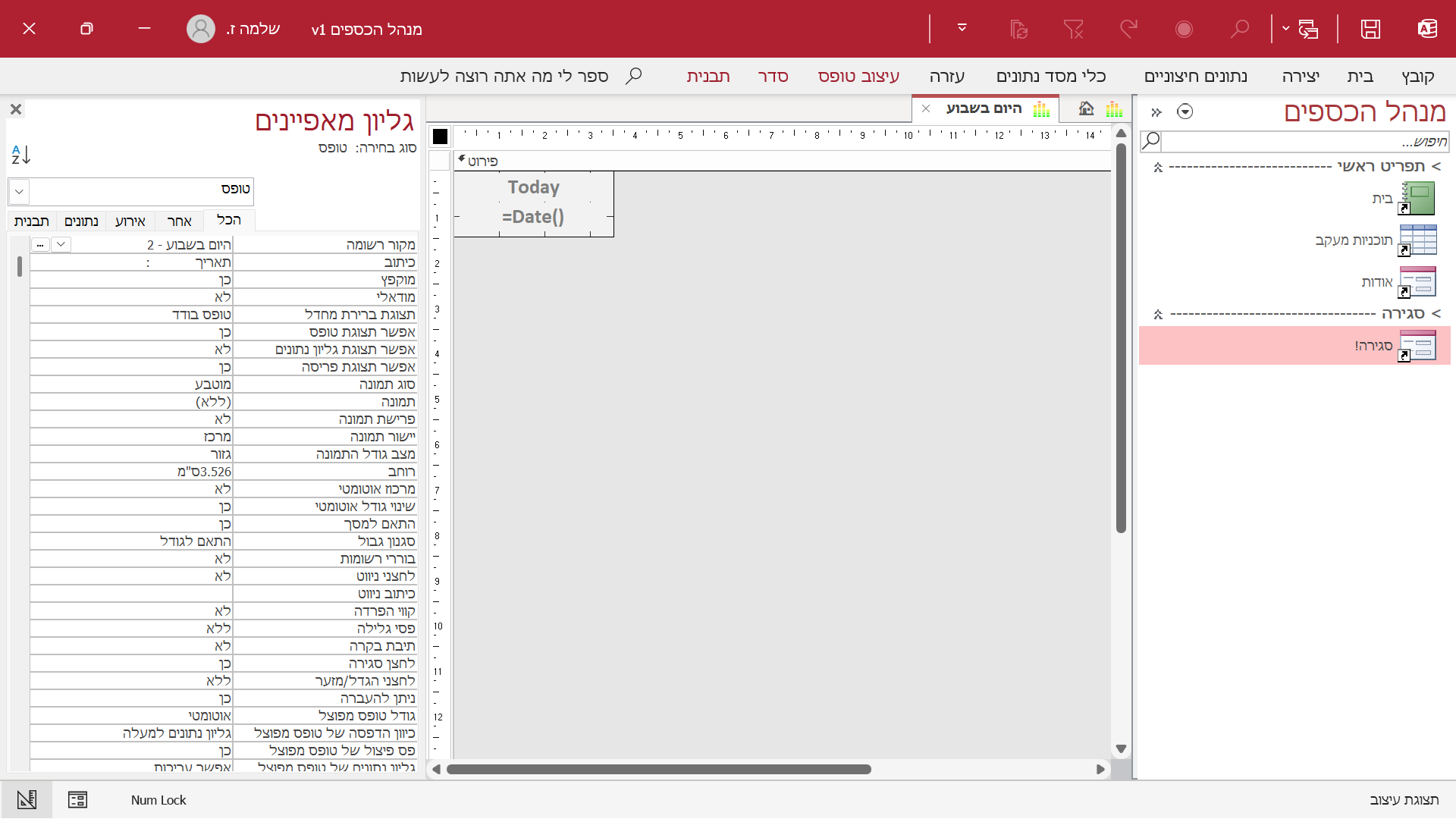The height and width of the screenshot is (819, 1456).
Task: Select the =Date() text box control
Action: (x=533, y=217)
